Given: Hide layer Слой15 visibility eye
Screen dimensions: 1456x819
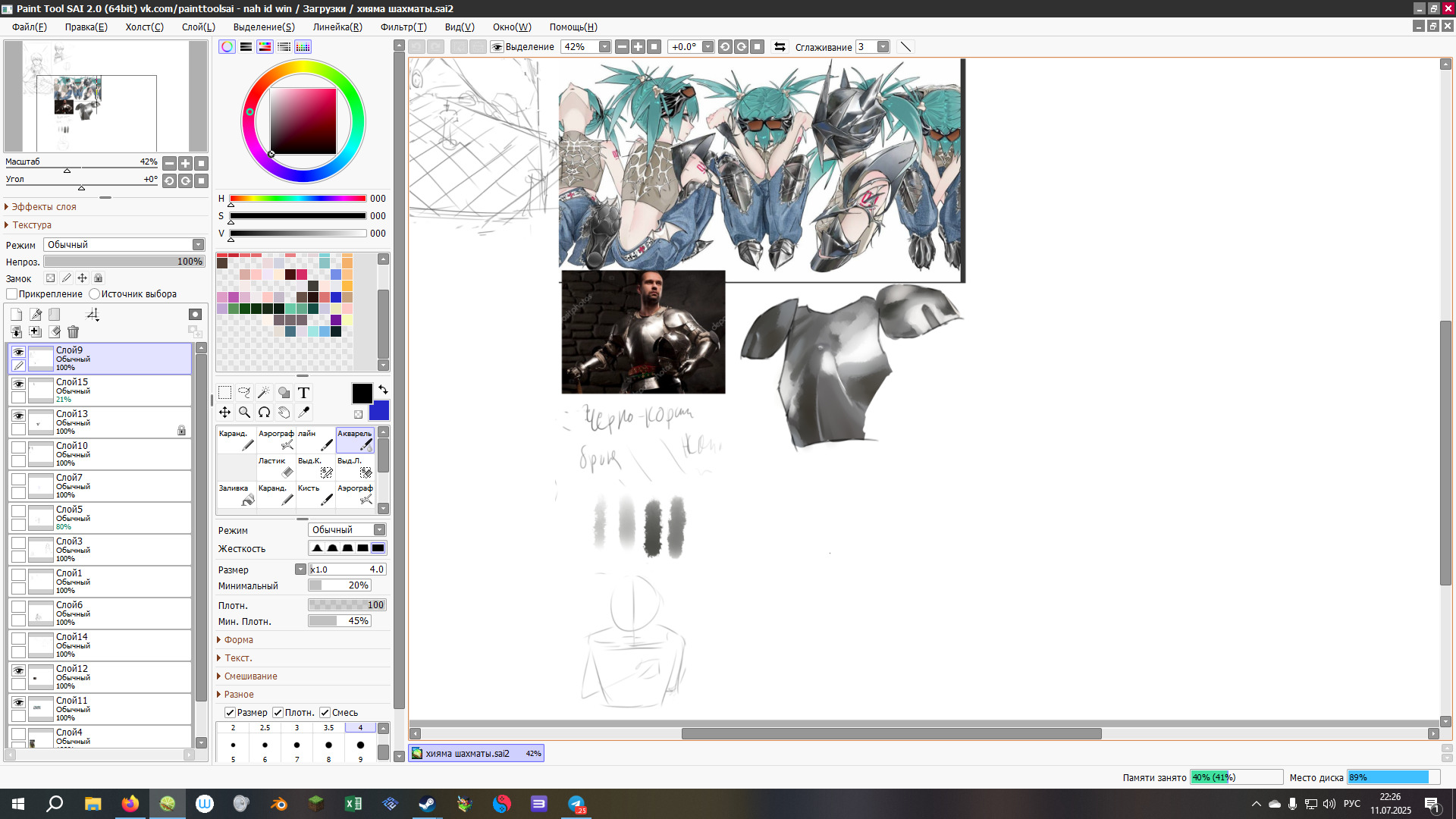Looking at the screenshot, I should [x=18, y=384].
